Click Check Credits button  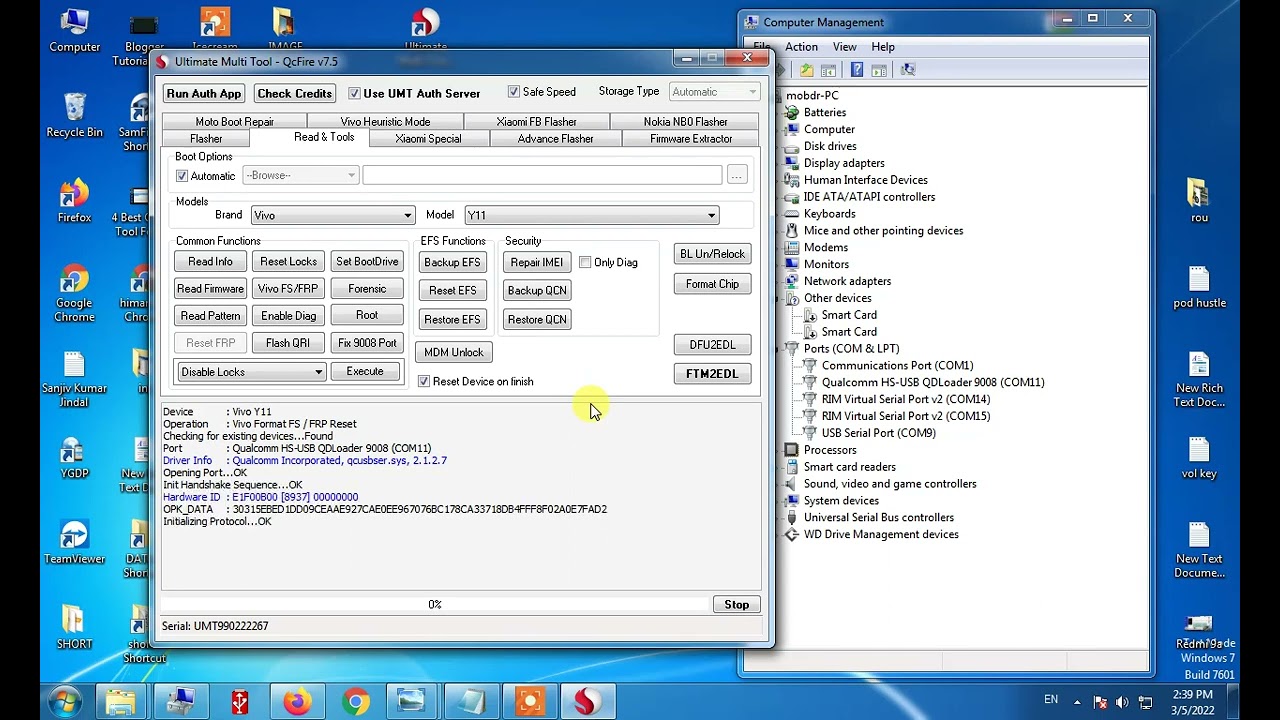294,93
